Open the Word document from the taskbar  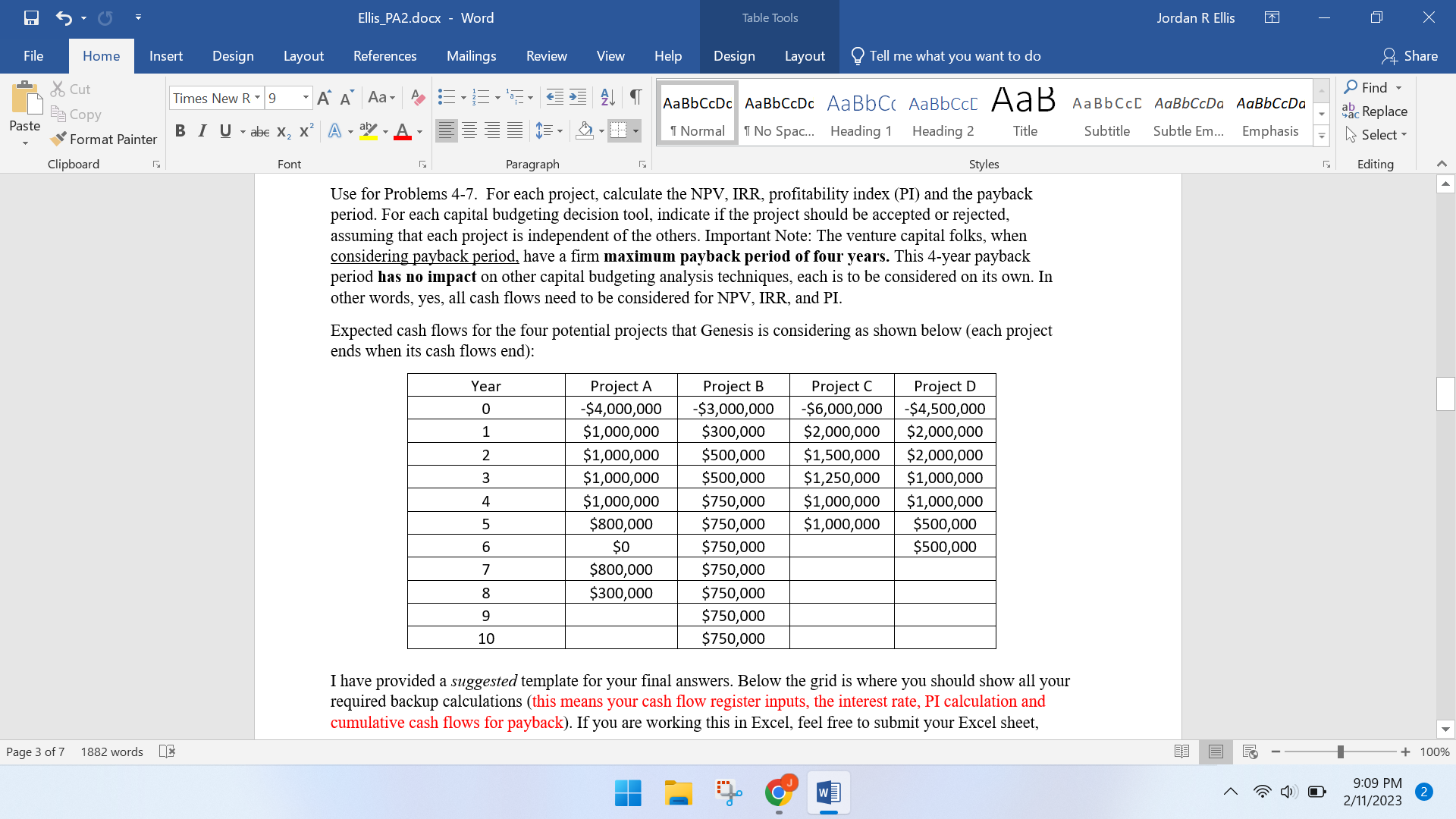(828, 792)
